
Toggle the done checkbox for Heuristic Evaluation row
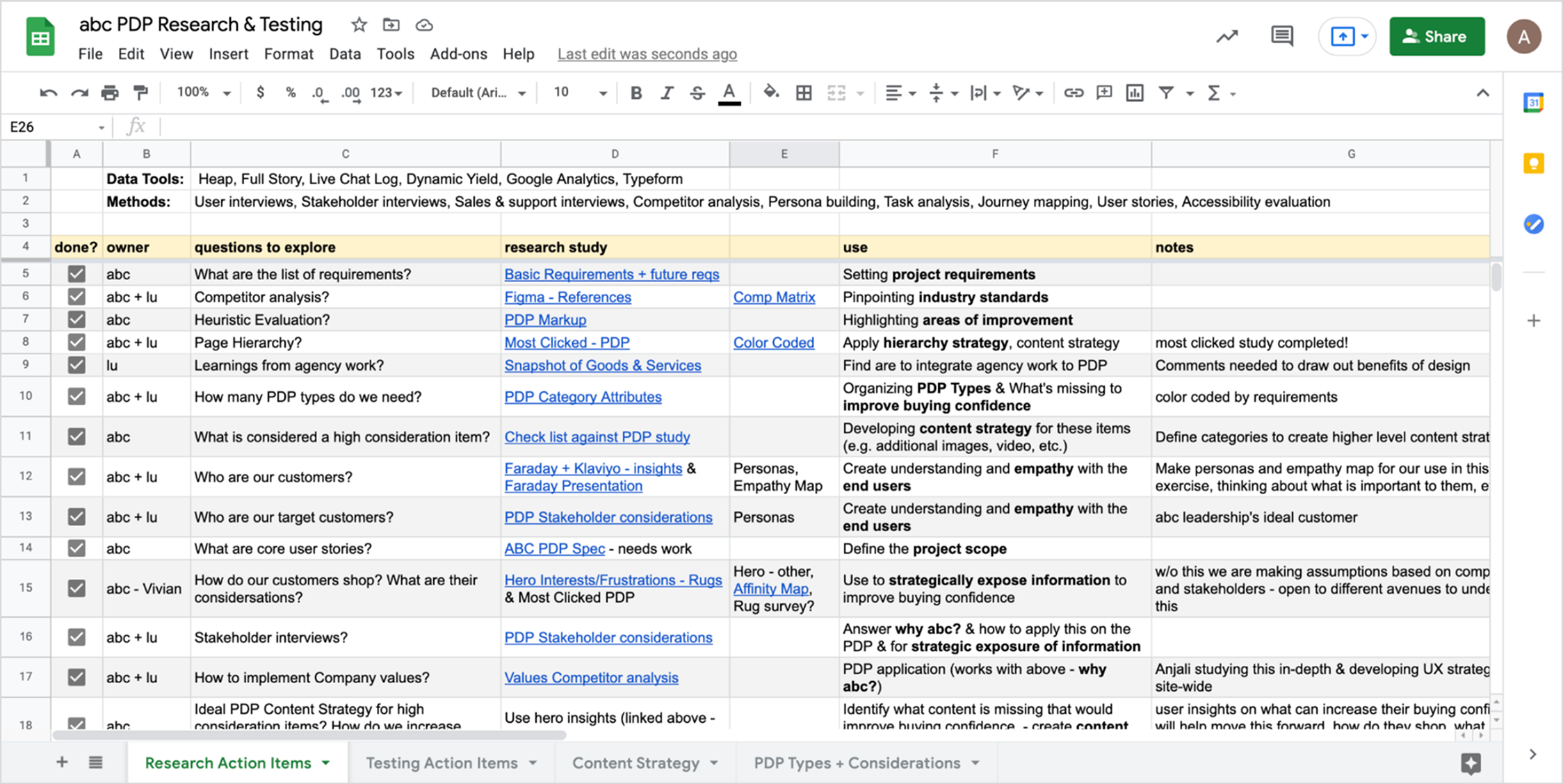76,320
